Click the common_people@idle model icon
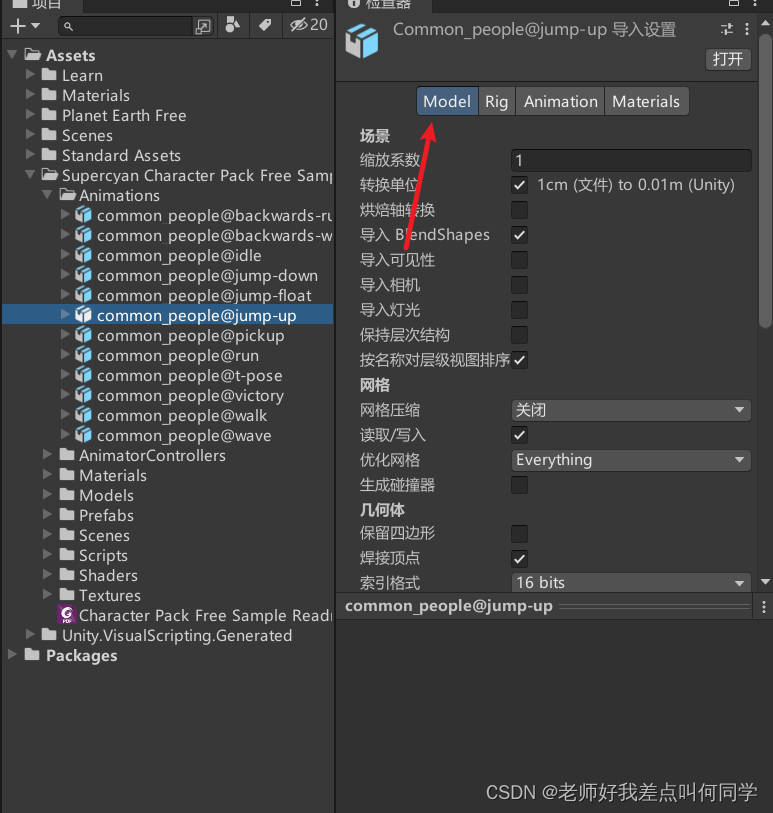 pos(83,255)
